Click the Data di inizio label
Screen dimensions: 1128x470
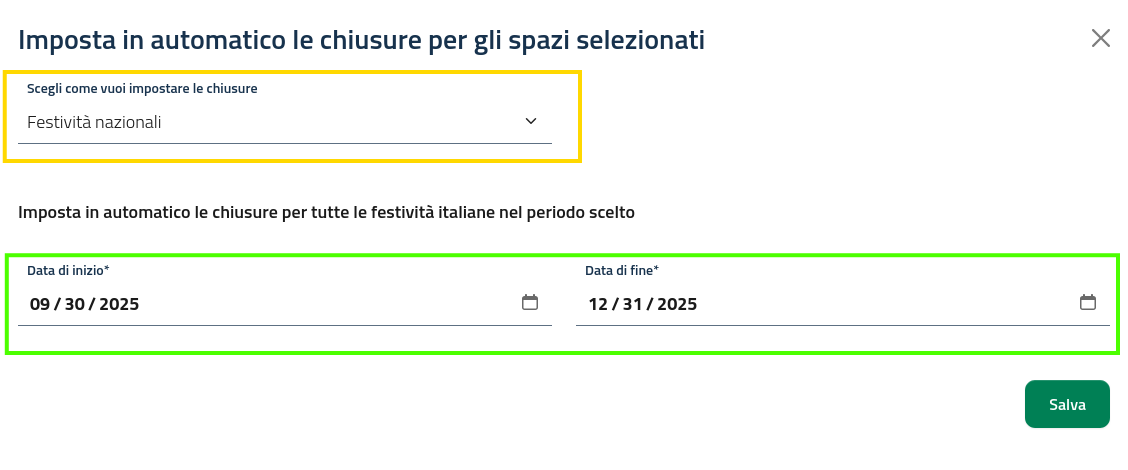[x=68, y=271]
